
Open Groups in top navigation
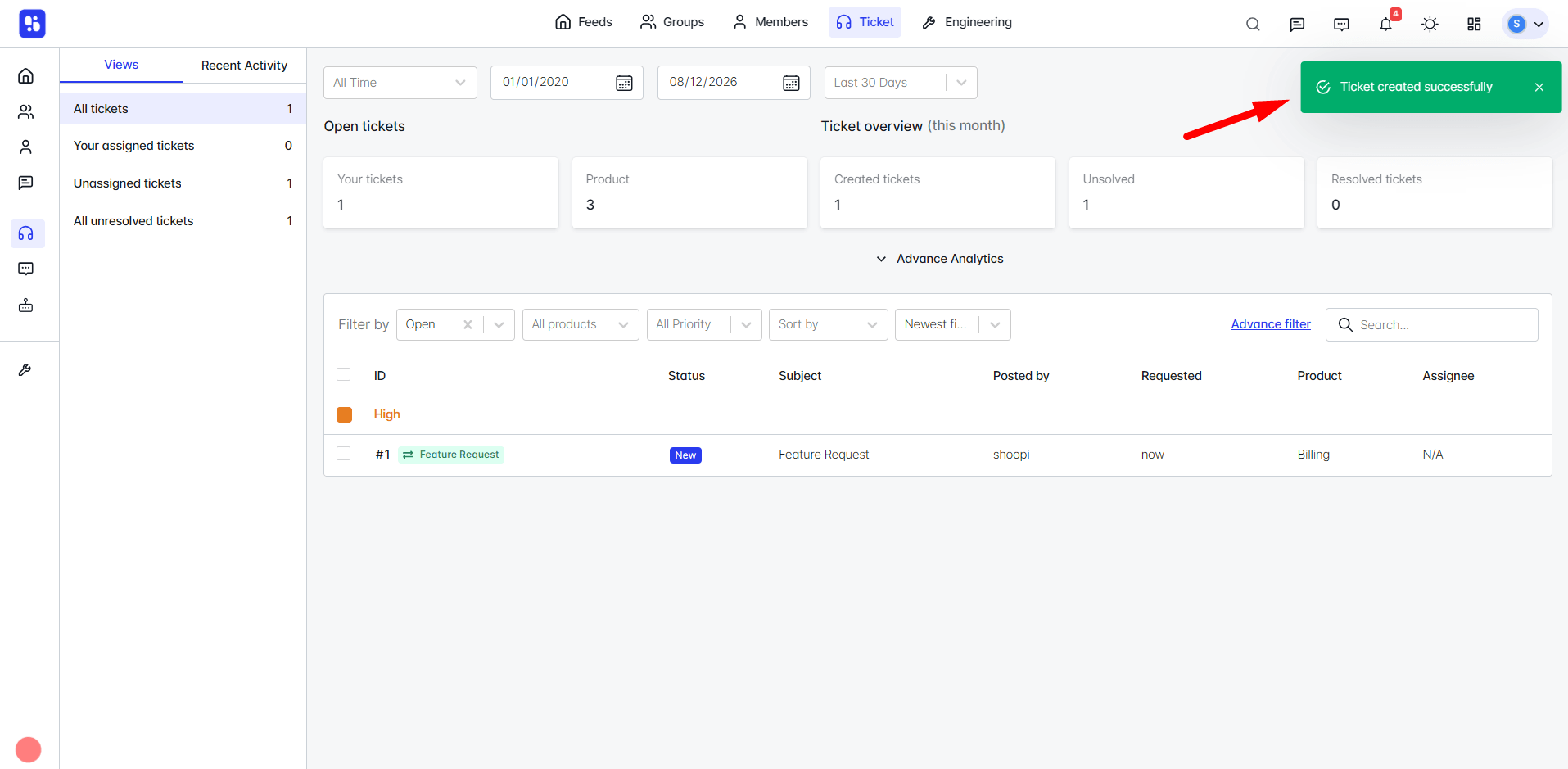672,22
